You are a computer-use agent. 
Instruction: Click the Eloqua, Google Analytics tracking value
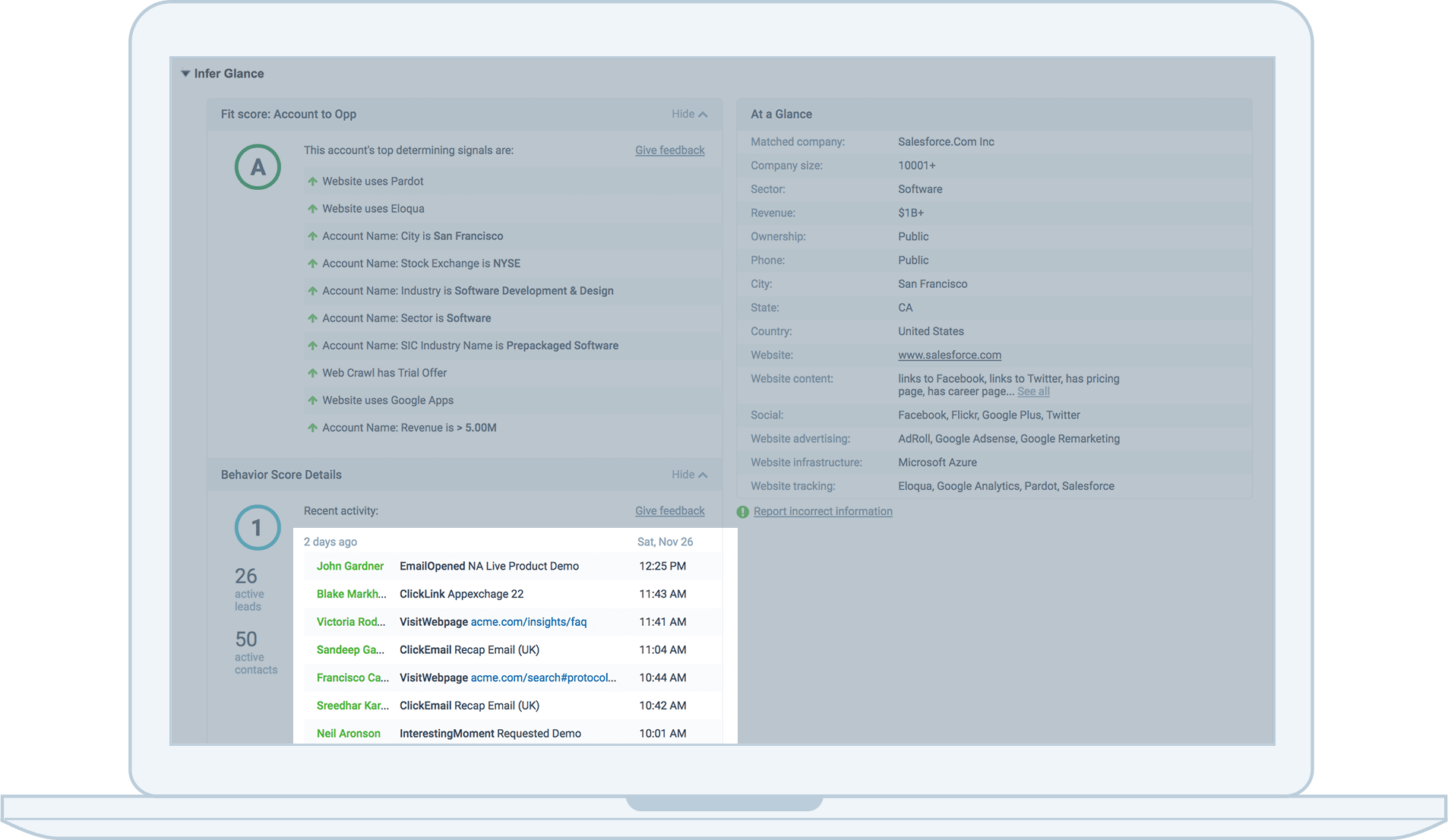(1006, 486)
